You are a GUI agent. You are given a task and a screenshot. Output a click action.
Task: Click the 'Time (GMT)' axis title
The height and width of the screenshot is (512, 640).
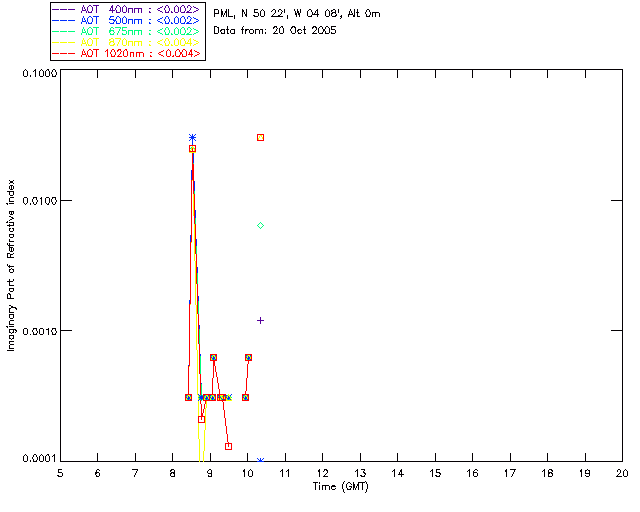click(x=341, y=487)
